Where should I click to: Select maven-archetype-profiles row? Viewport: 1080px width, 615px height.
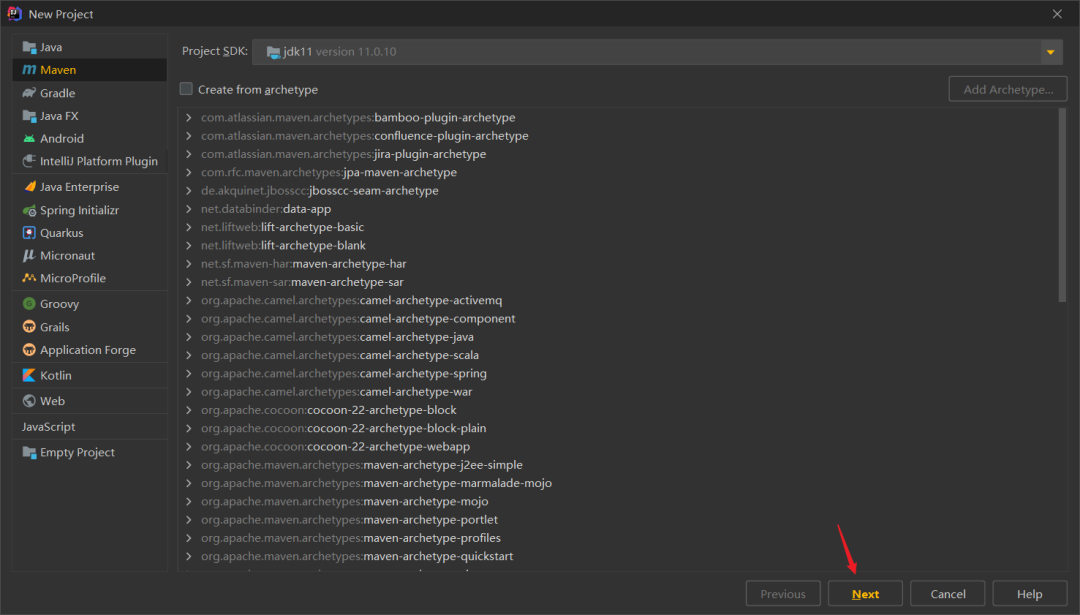pyautogui.click(x=619, y=538)
